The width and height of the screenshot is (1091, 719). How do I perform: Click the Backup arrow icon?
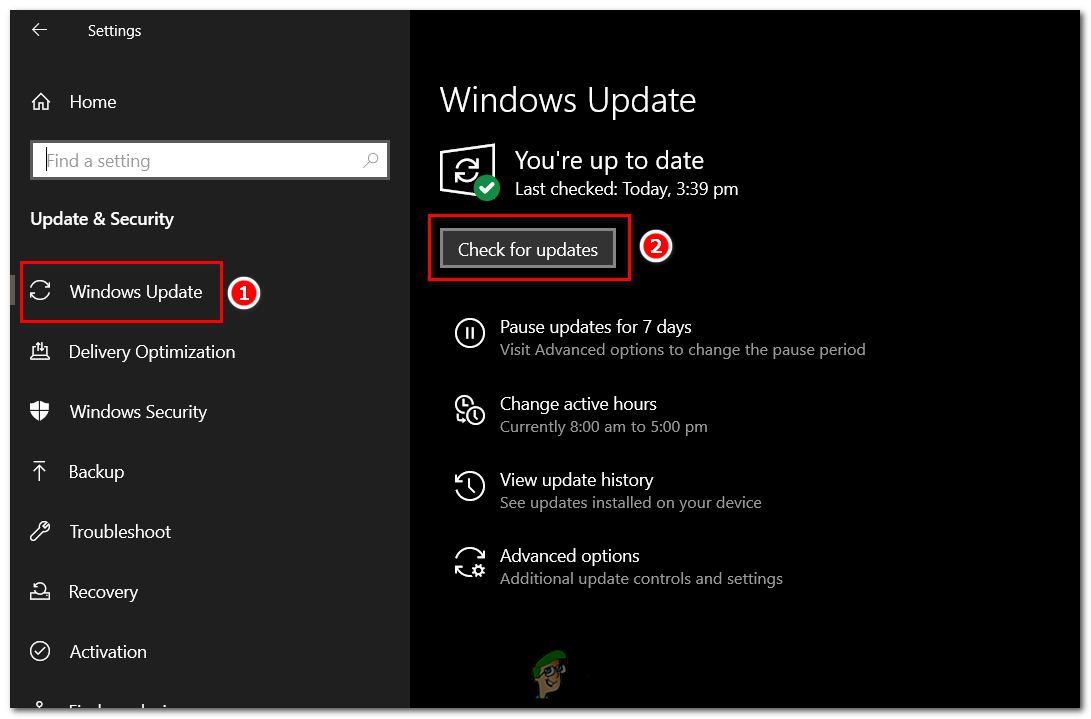click(40, 471)
